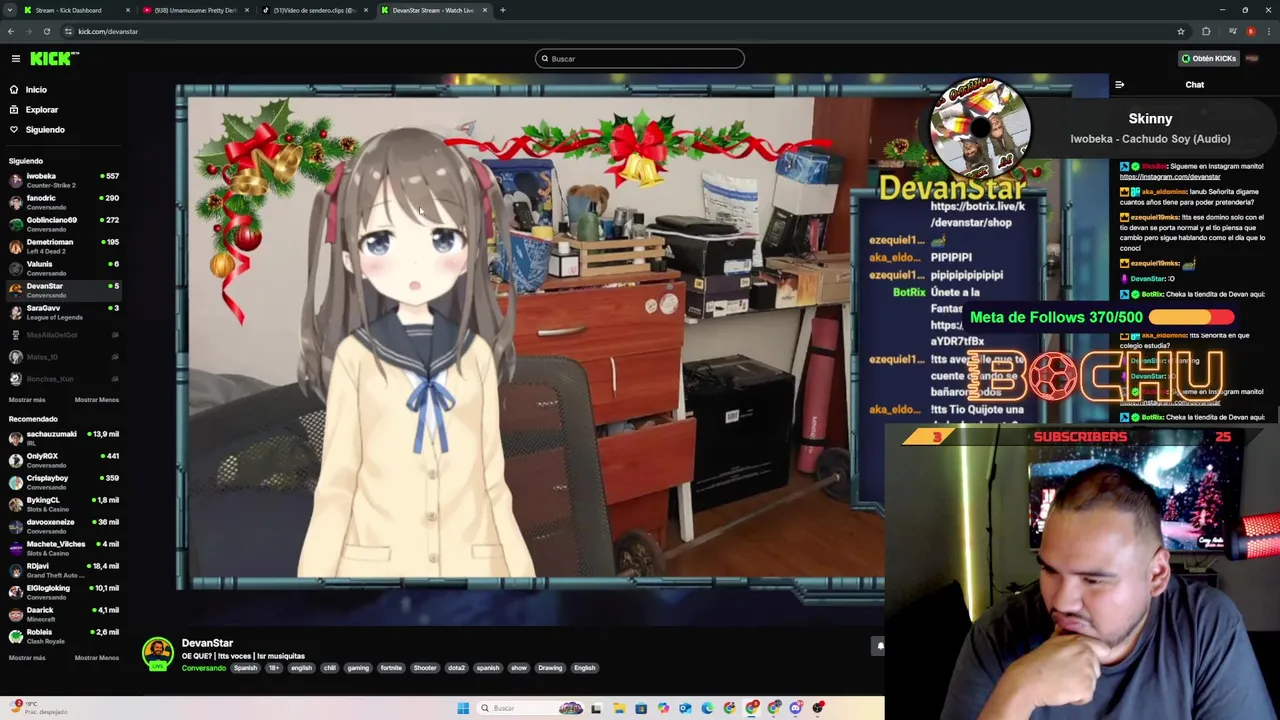Select the fortnite tag

click(391, 668)
